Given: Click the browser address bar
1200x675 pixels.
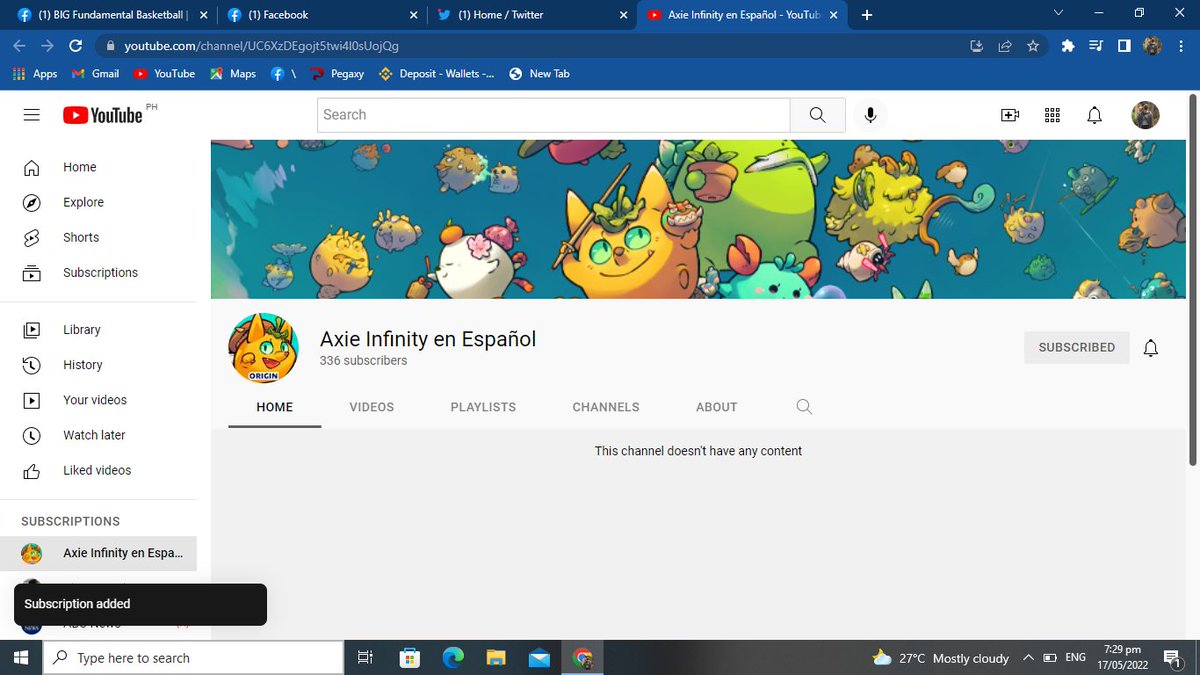Looking at the screenshot, I should 530,46.
